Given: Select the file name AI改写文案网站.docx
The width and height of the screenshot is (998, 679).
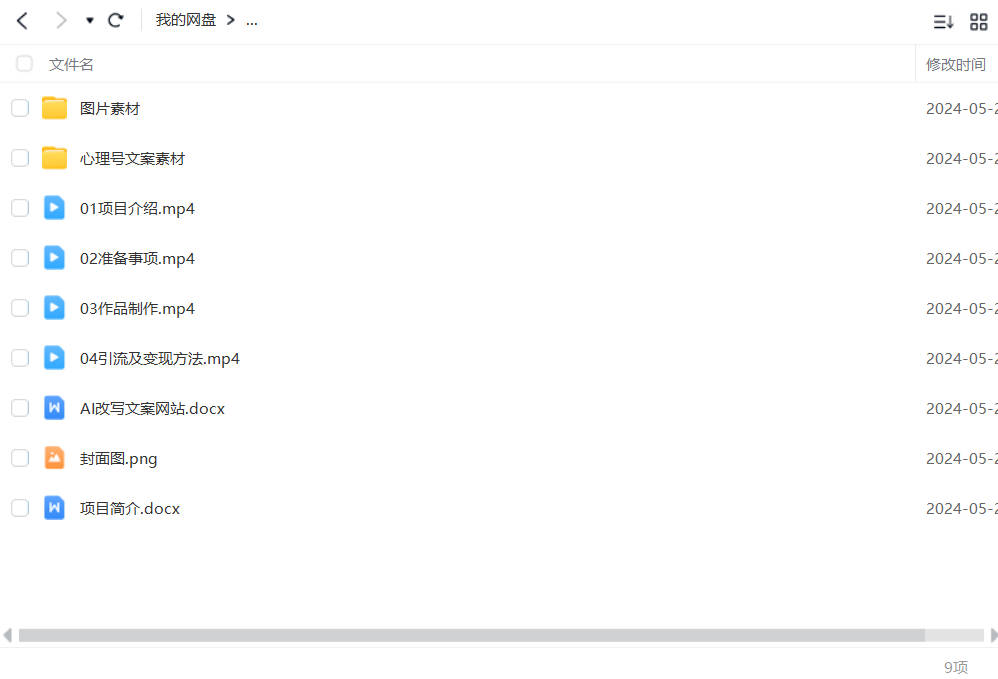Looking at the screenshot, I should [152, 409].
